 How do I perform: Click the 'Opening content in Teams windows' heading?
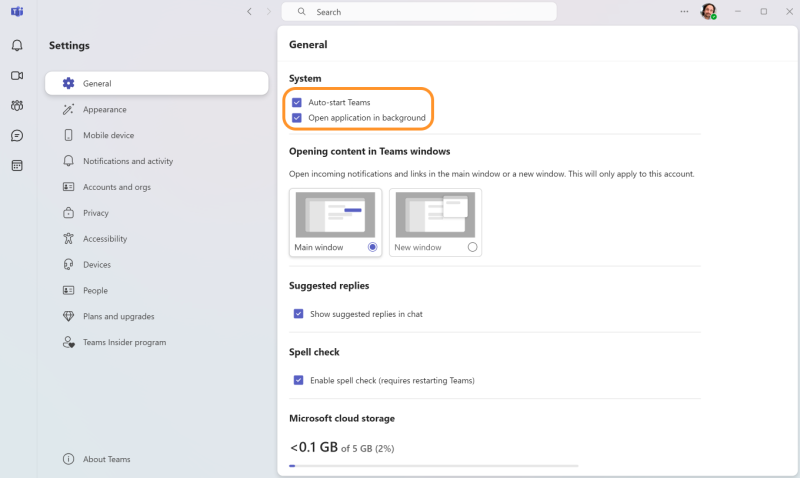coord(369,152)
